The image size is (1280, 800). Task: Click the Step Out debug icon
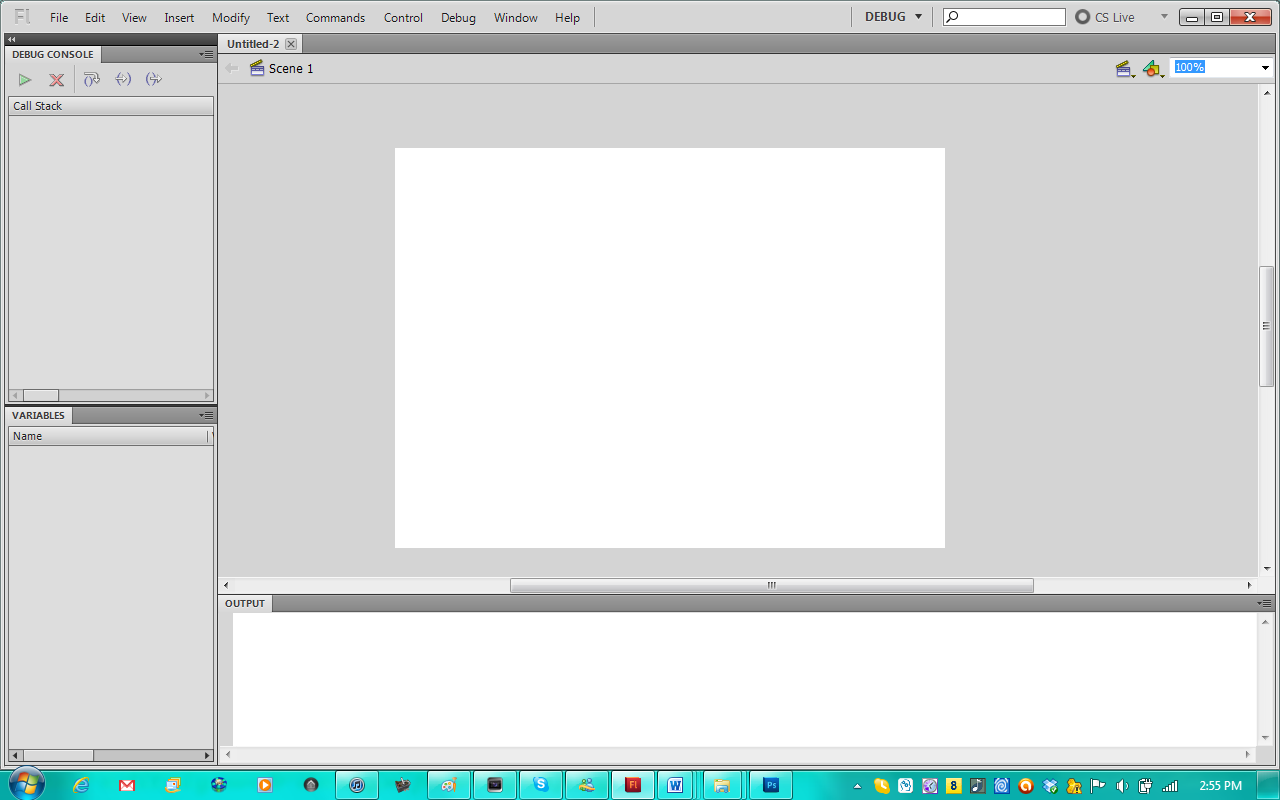point(153,79)
